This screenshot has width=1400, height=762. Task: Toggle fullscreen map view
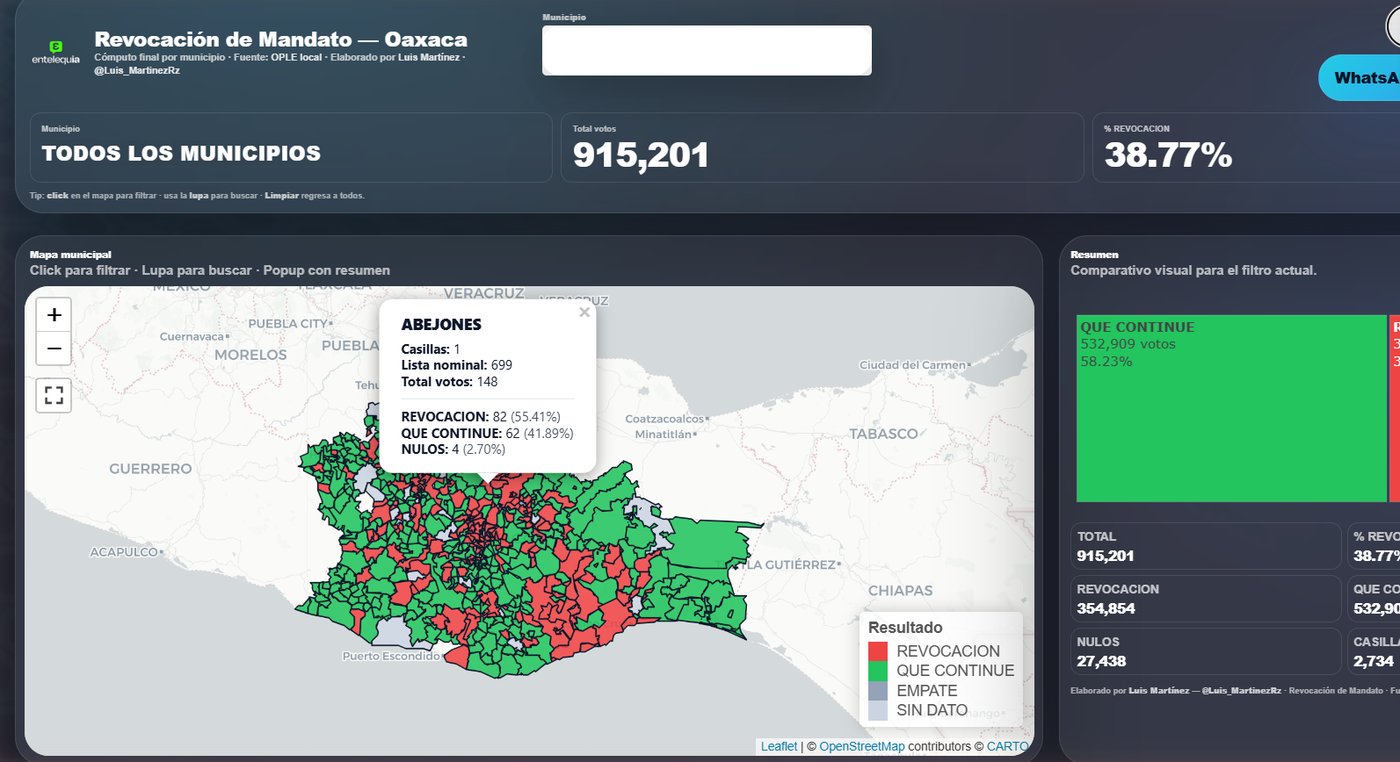[x=54, y=395]
